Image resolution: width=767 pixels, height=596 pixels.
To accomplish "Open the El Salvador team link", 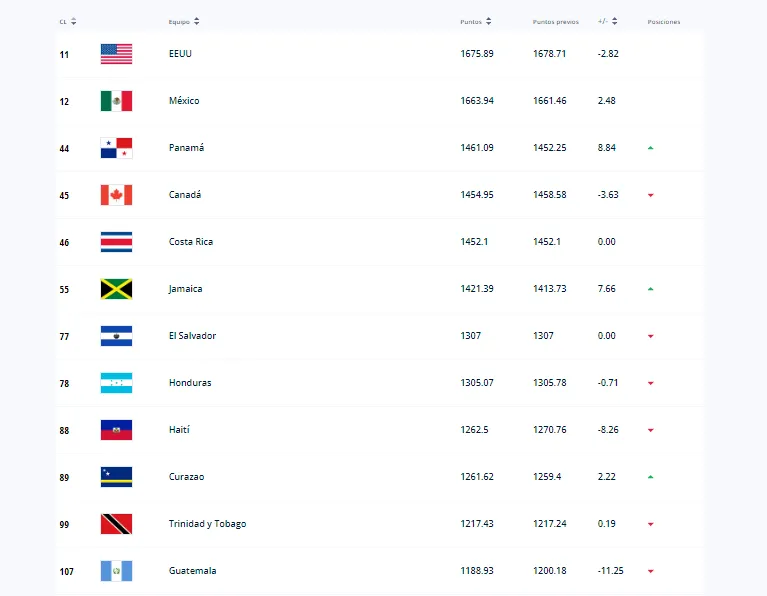I will coord(192,336).
